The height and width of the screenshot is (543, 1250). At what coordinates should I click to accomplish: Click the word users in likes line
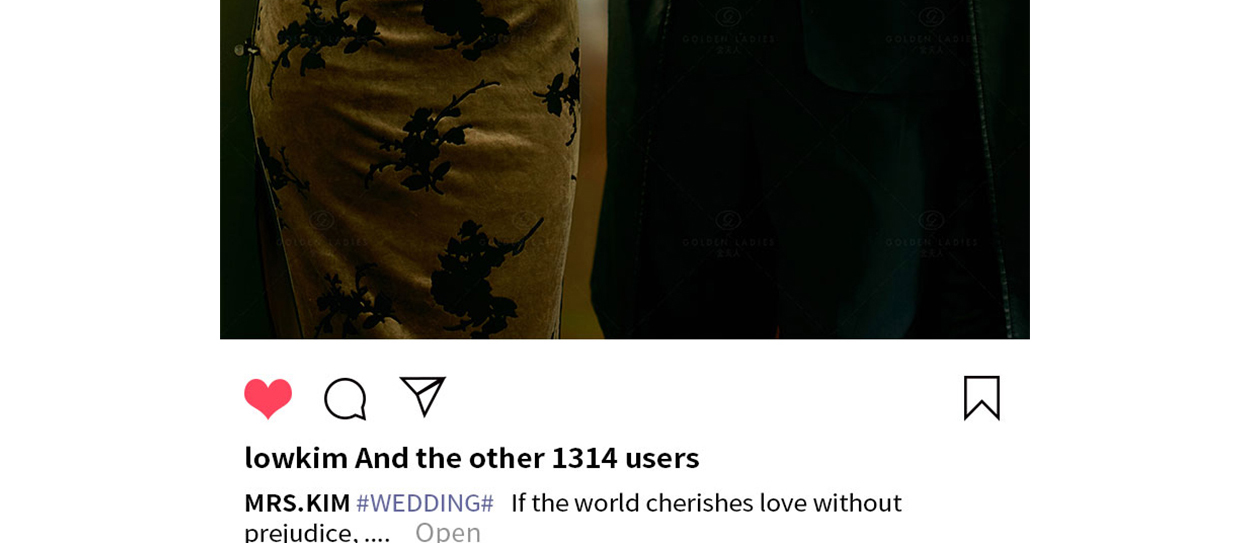click(x=662, y=457)
